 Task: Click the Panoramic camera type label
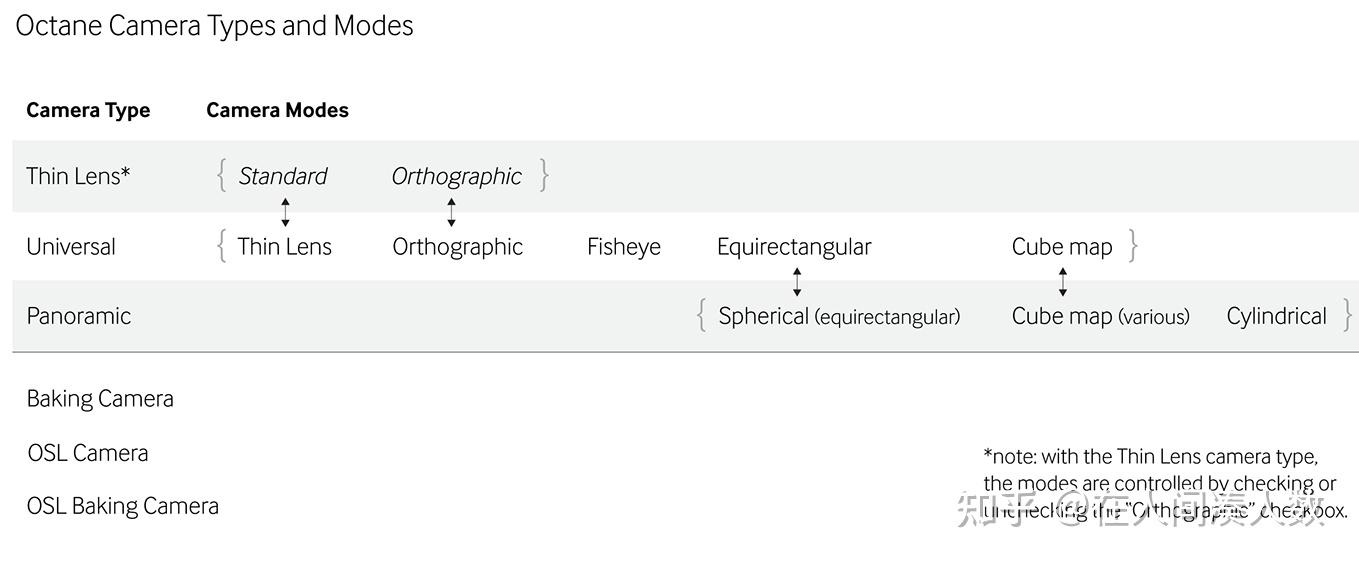(78, 316)
